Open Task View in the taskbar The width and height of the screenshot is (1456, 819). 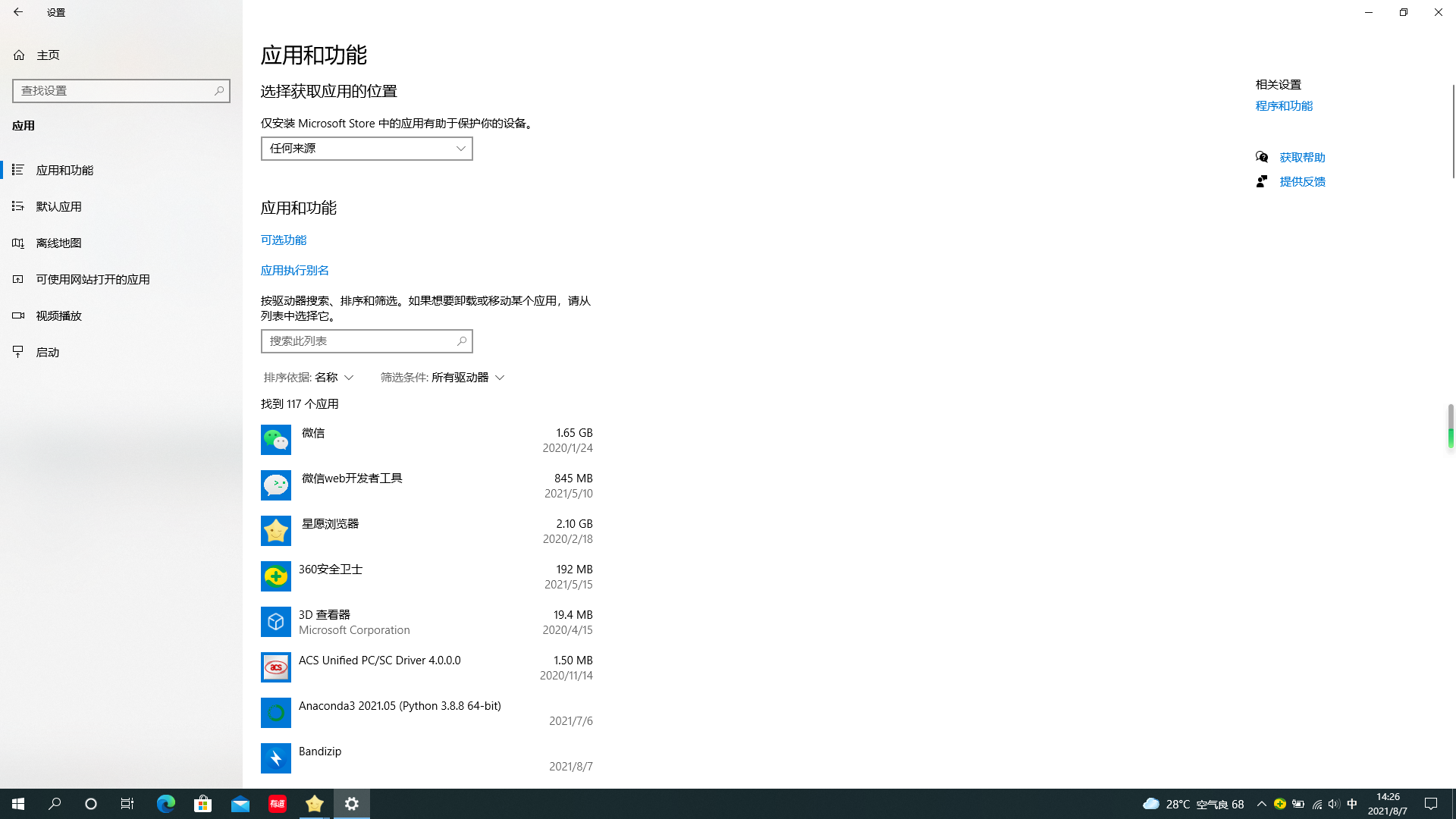(127, 803)
